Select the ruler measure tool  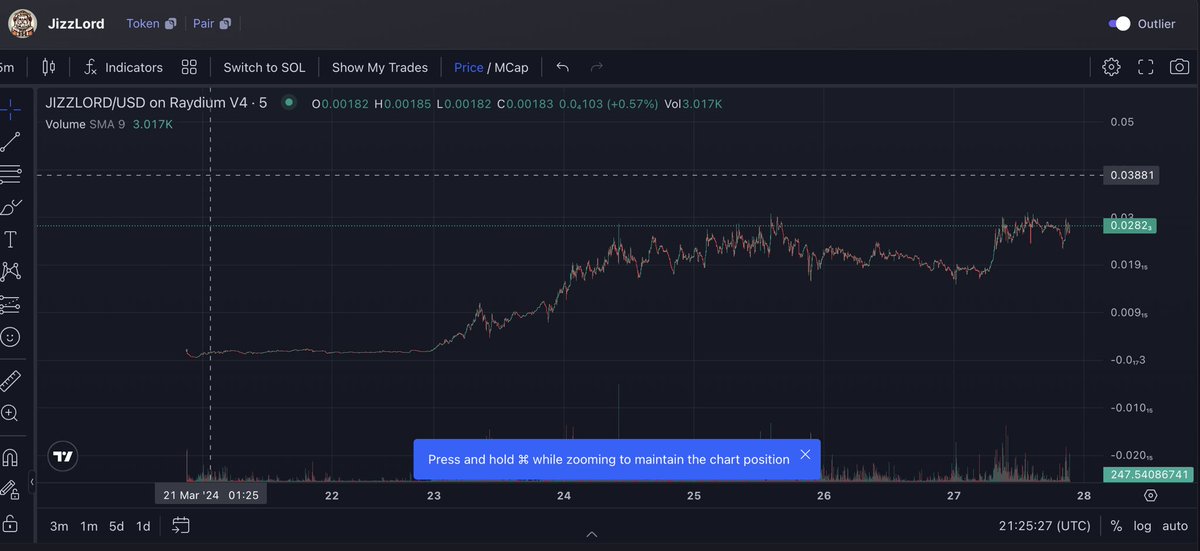coord(10,380)
